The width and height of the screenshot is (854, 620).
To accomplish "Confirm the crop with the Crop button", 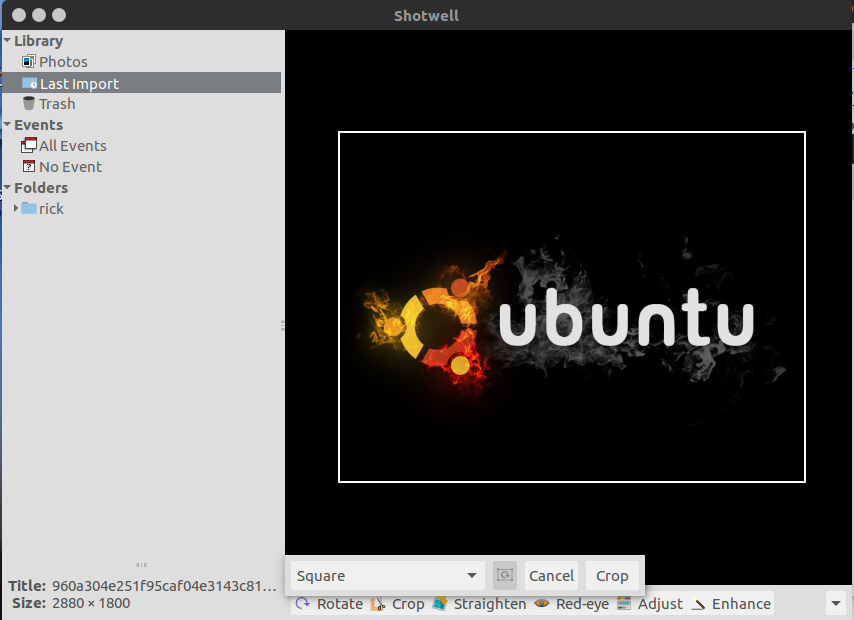I will coord(612,575).
